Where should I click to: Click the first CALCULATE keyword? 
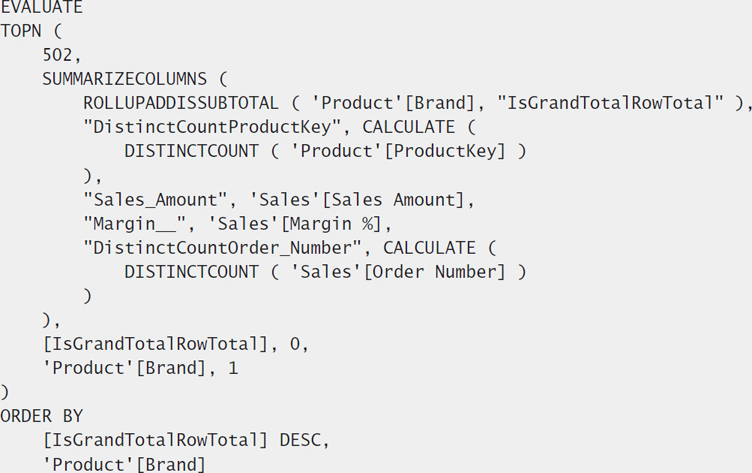409,127
